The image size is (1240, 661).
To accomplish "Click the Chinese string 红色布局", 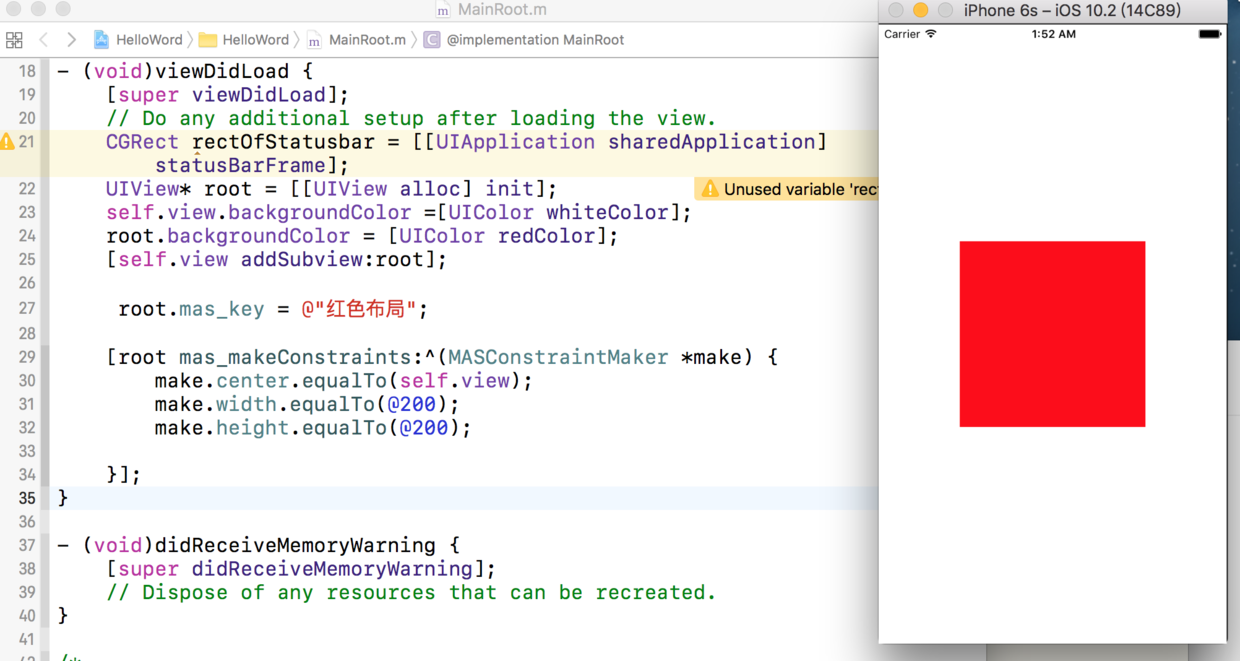I will pos(365,309).
